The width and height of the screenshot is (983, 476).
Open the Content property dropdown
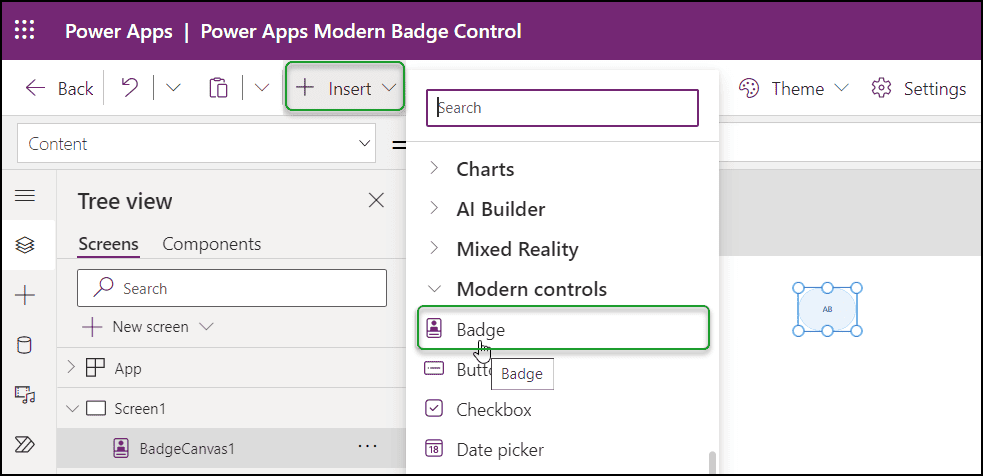pyautogui.click(x=196, y=144)
